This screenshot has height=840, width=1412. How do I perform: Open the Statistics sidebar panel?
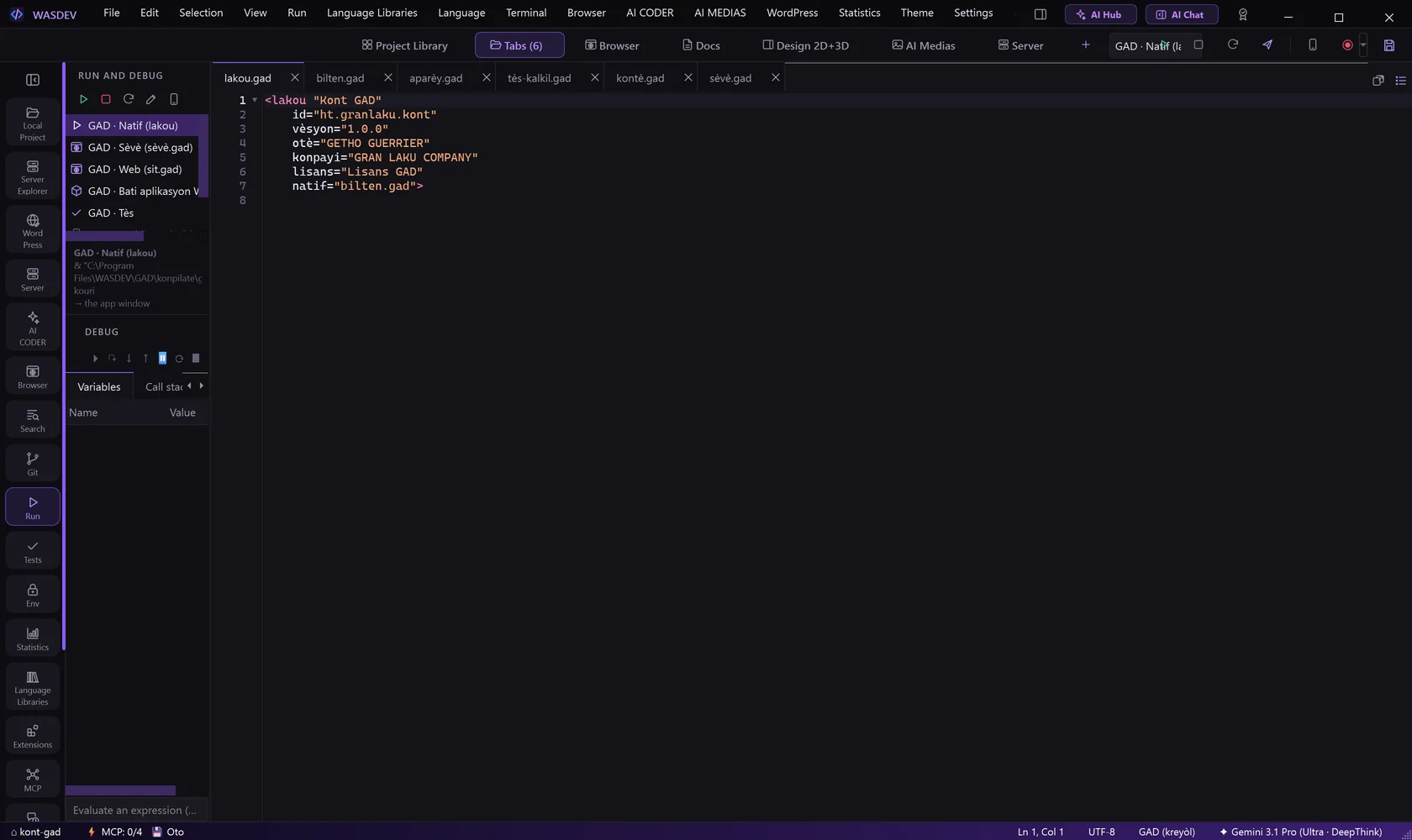coord(33,638)
